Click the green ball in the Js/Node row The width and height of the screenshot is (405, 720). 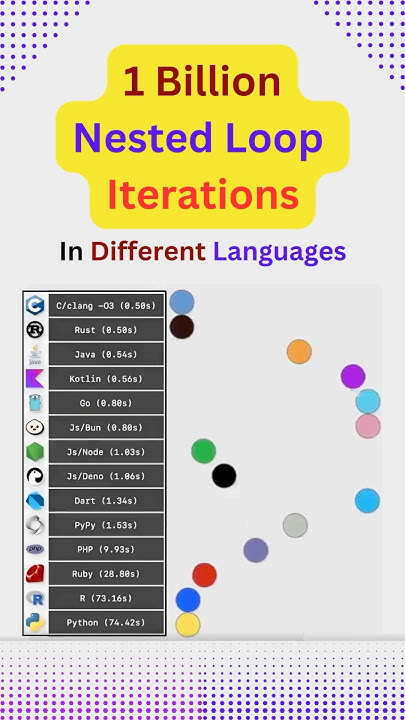pyautogui.click(x=203, y=451)
